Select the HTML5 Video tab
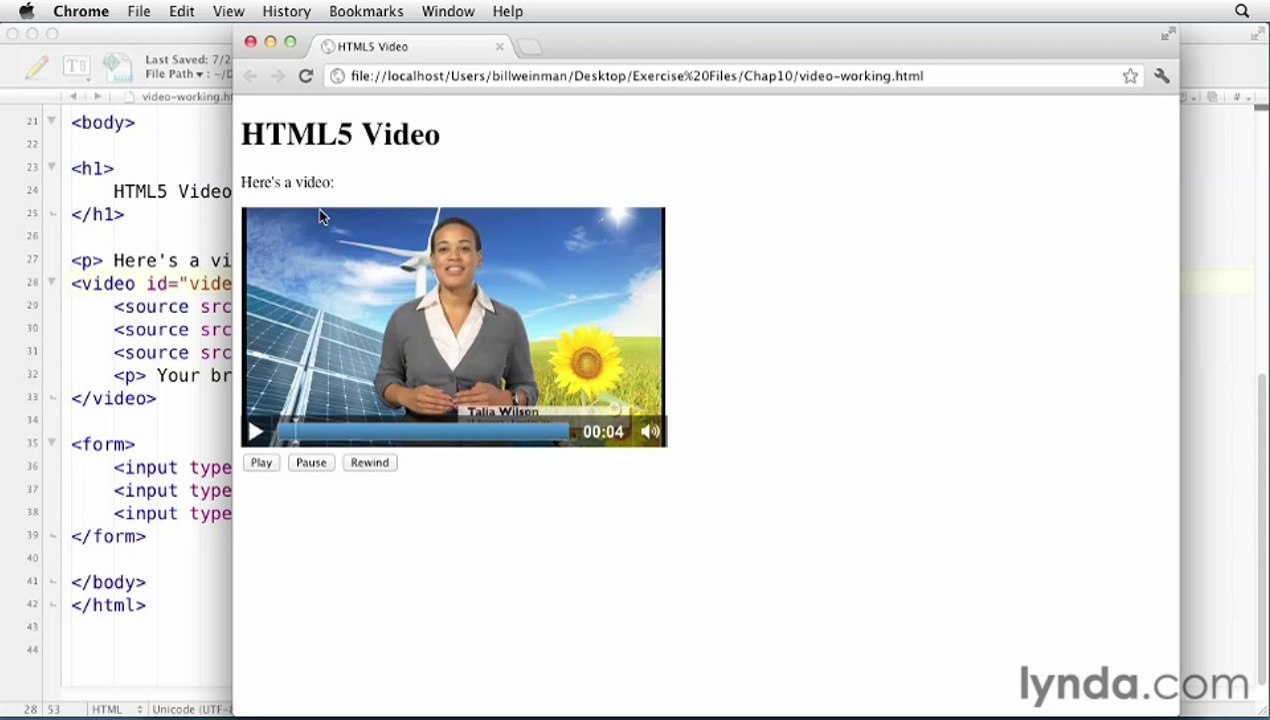The width and height of the screenshot is (1270, 720). point(411,47)
